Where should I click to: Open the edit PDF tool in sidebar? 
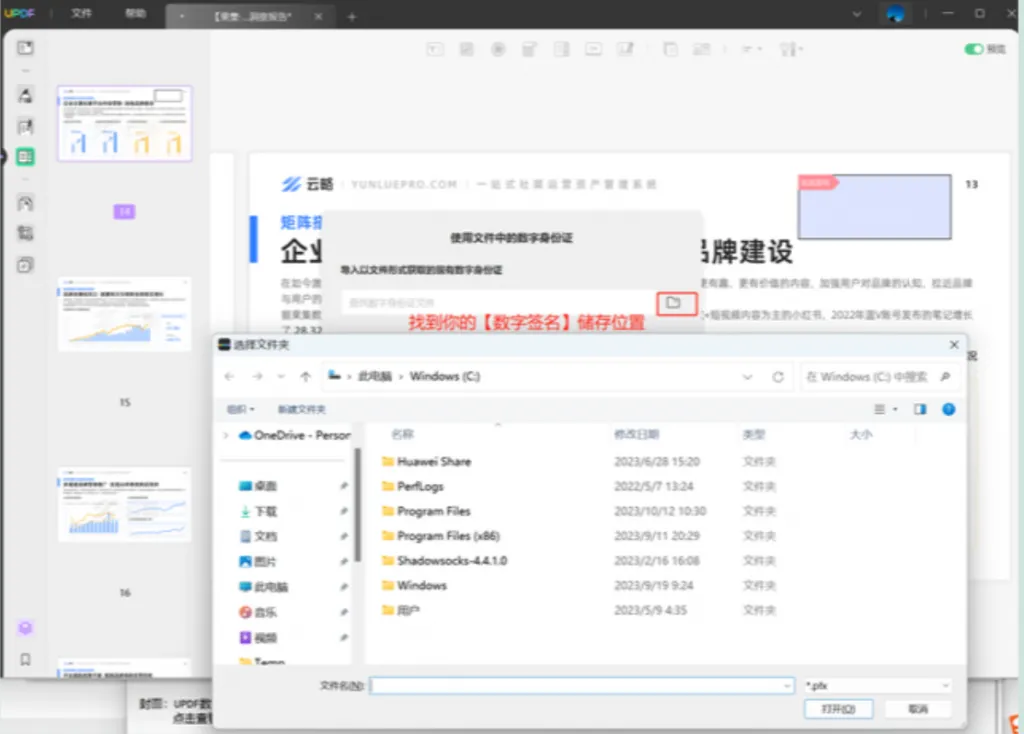(x=25, y=126)
